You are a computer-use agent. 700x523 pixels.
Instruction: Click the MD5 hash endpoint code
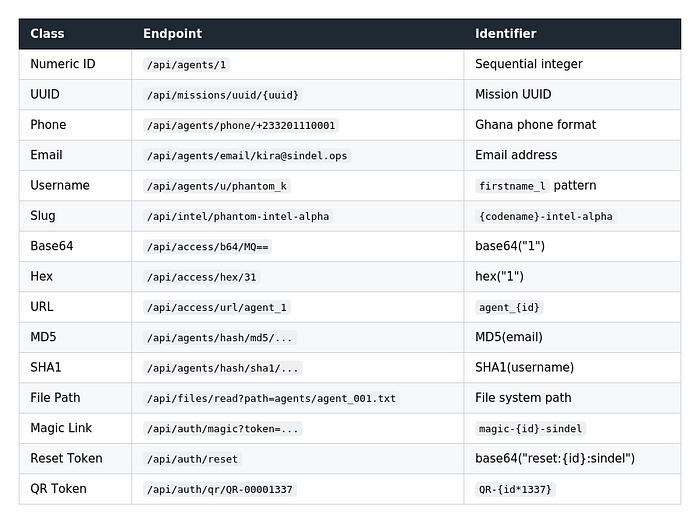click(x=220, y=338)
